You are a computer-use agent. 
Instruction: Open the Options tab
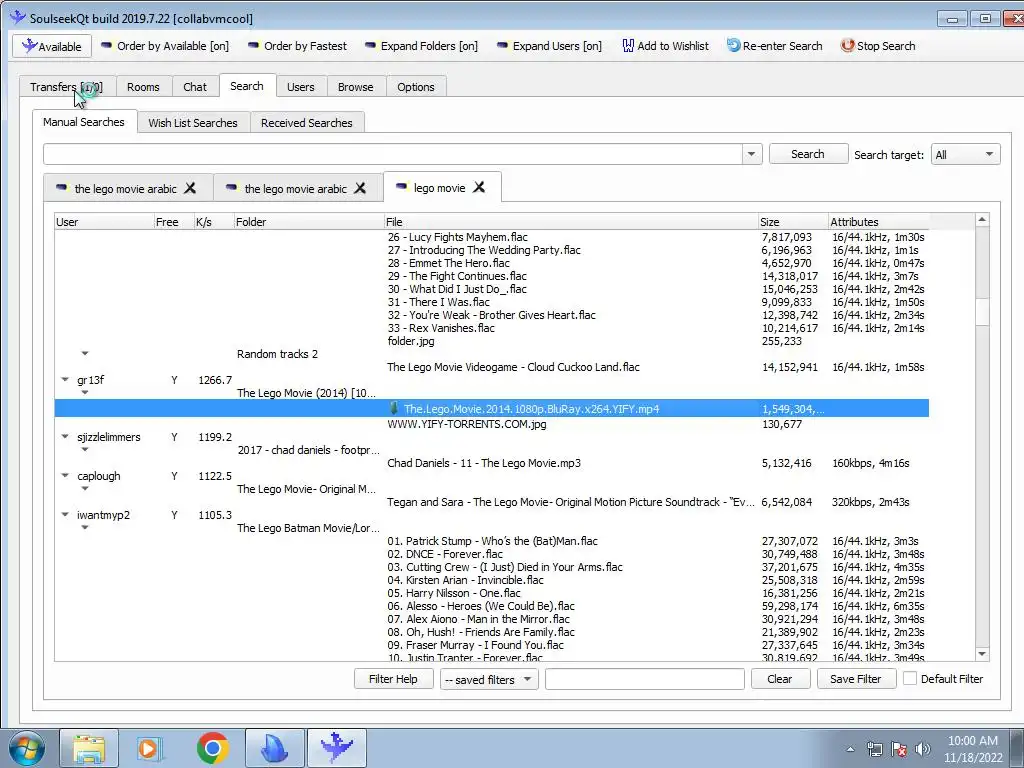(x=415, y=87)
